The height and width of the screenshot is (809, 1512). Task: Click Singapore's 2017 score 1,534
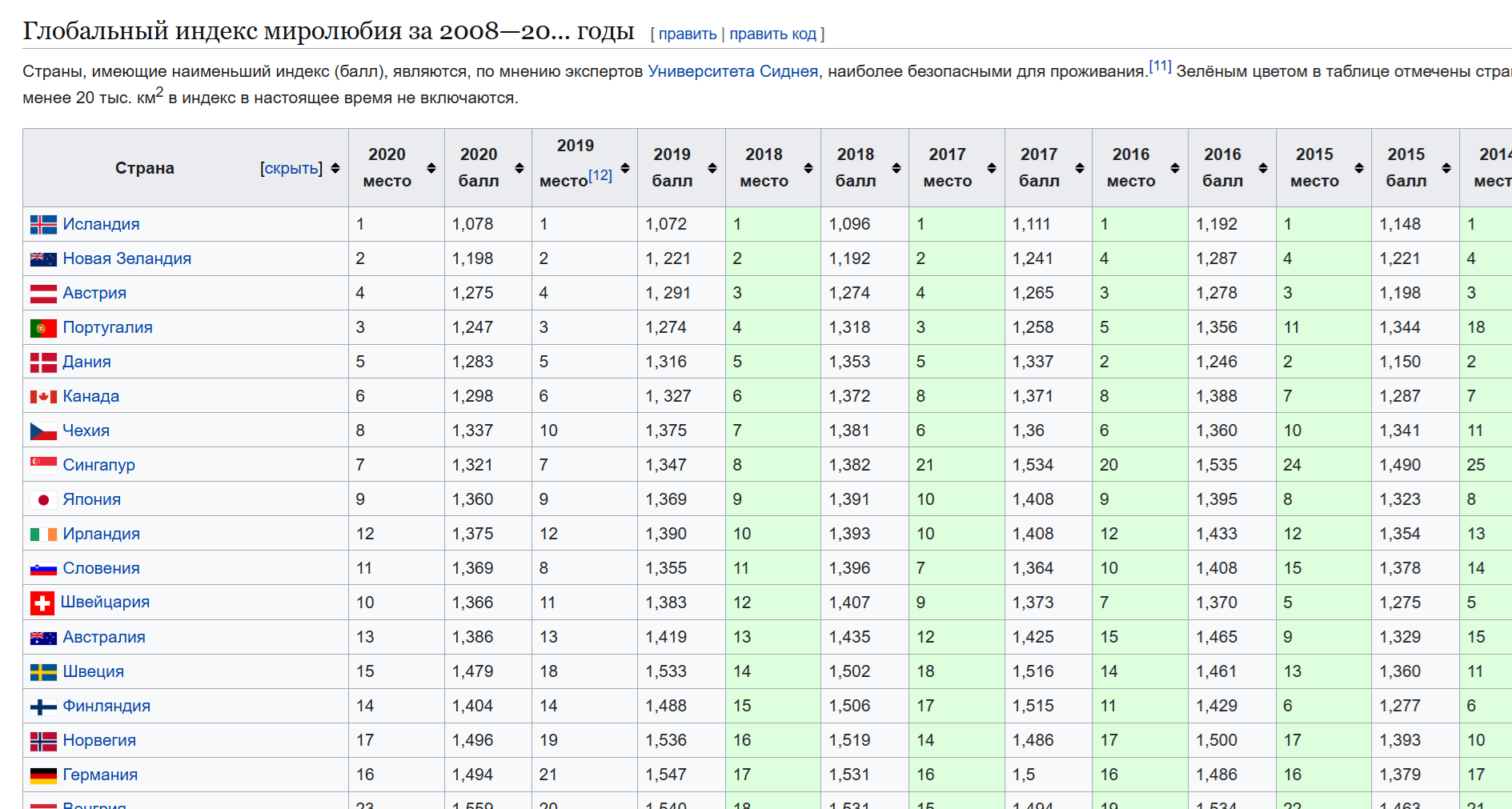coord(1033,465)
